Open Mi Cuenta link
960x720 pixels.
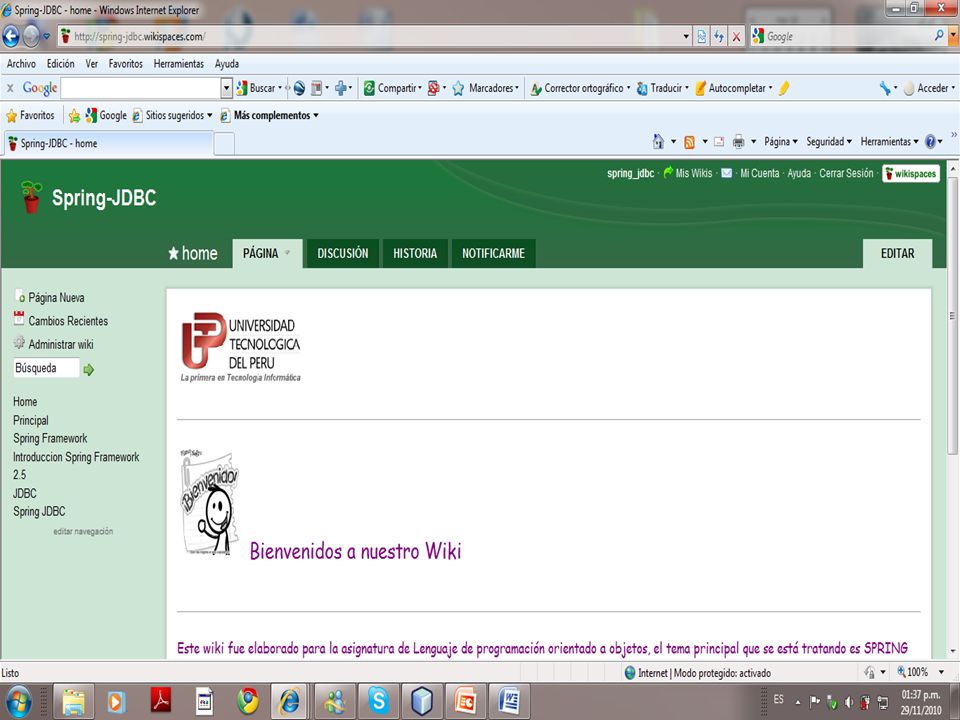click(759, 173)
